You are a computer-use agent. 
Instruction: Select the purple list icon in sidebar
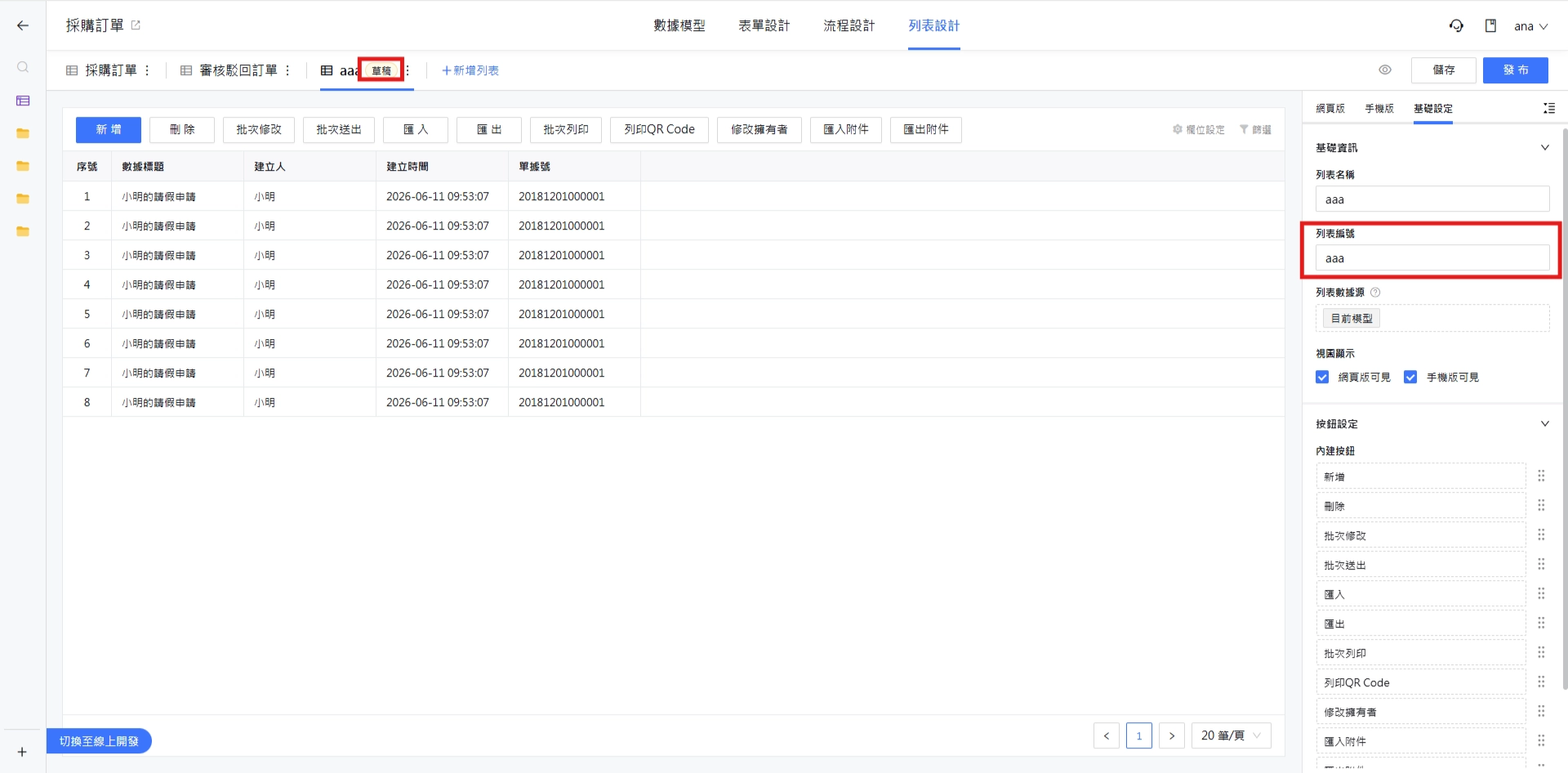[x=23, y=101]
